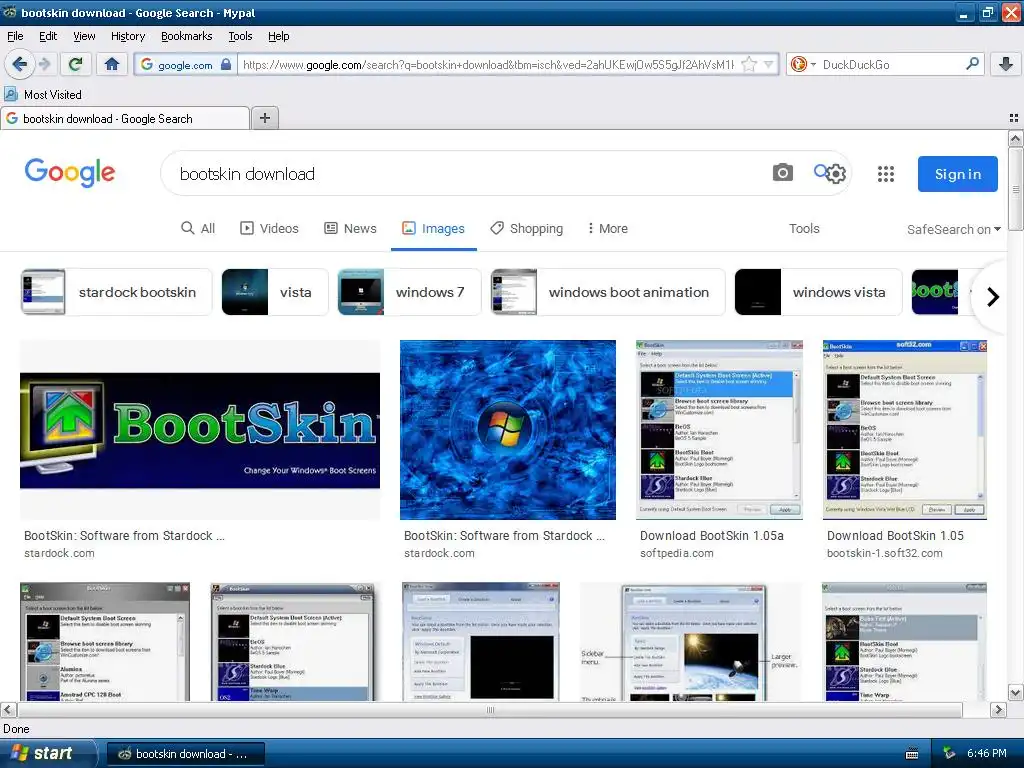The image size is (1024, 768).
Task: Bookmark this page with the star icon
Action: point(749,64)
